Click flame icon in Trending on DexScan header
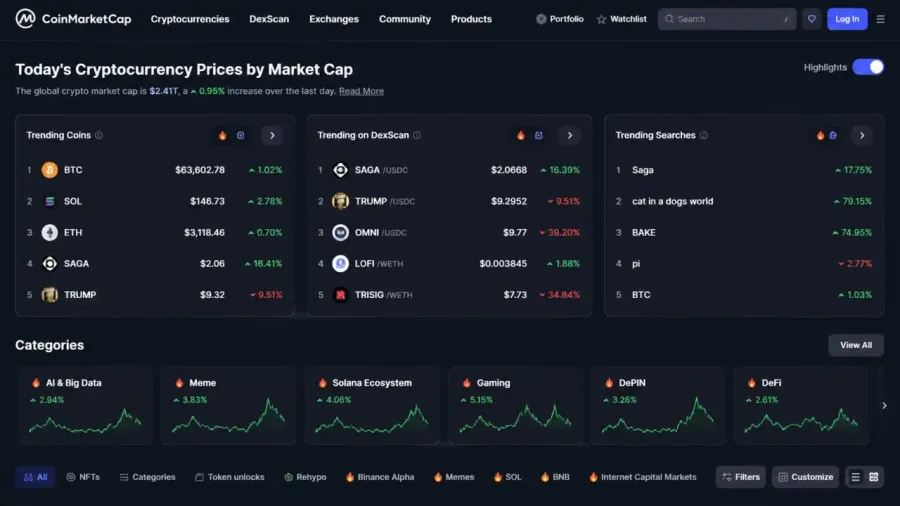Viewport: 900px width, 506px height. (x=521, y=135)
